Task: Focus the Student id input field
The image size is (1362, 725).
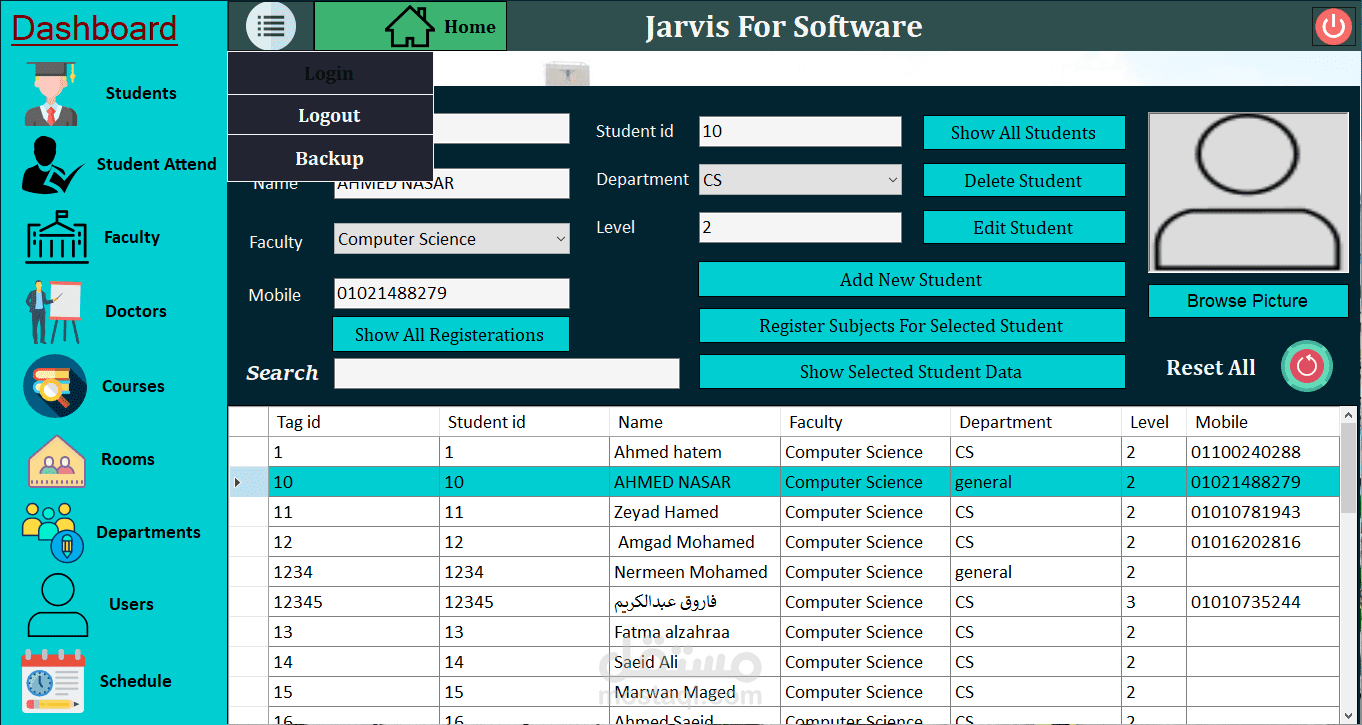Action: [x=800, y=132]
